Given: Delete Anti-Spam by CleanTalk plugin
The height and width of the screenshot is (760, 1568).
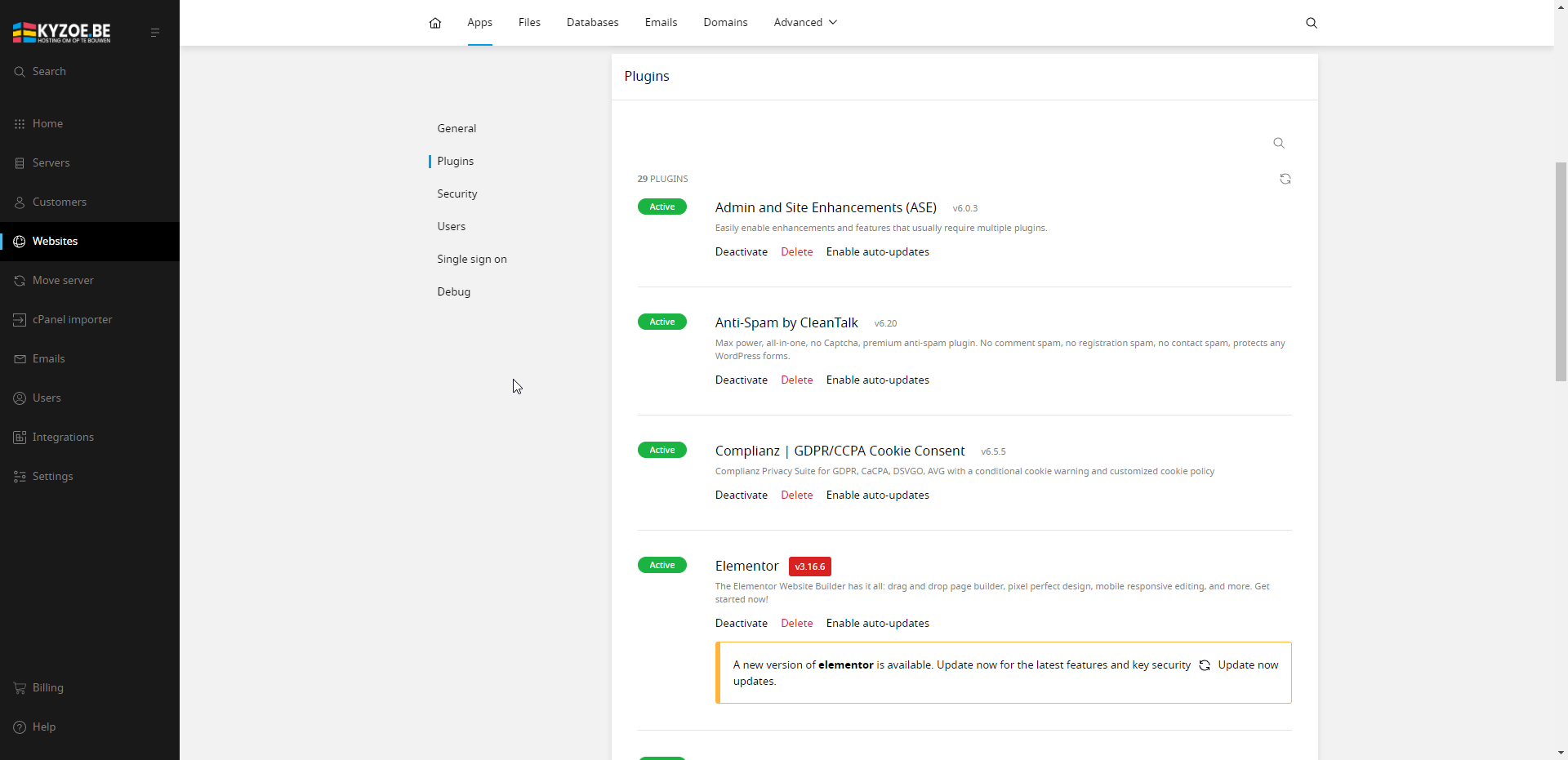Looking at the screenshot, I should click(x=797, y=380).
